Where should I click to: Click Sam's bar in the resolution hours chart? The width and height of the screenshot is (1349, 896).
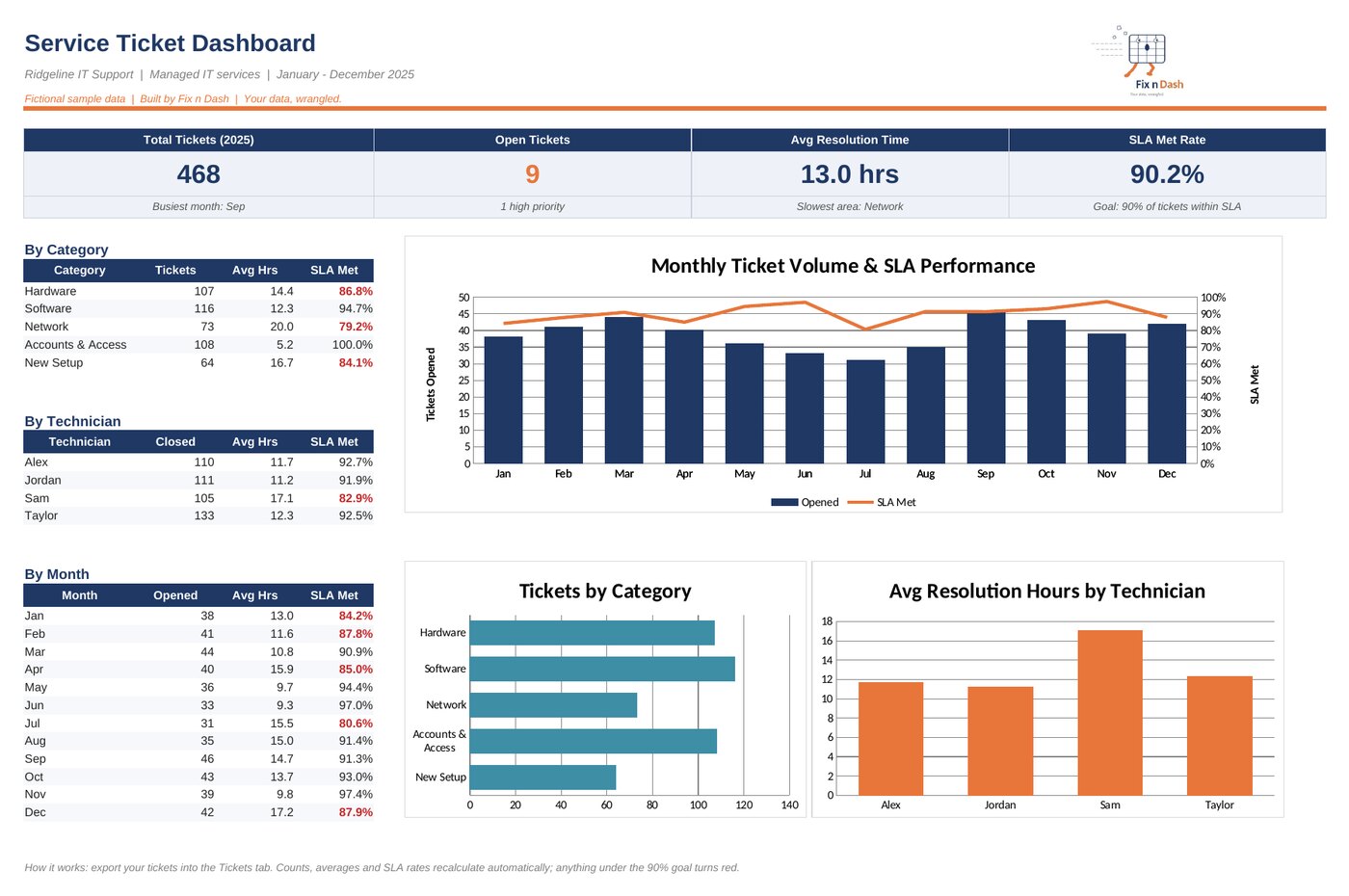[1110, 713]
